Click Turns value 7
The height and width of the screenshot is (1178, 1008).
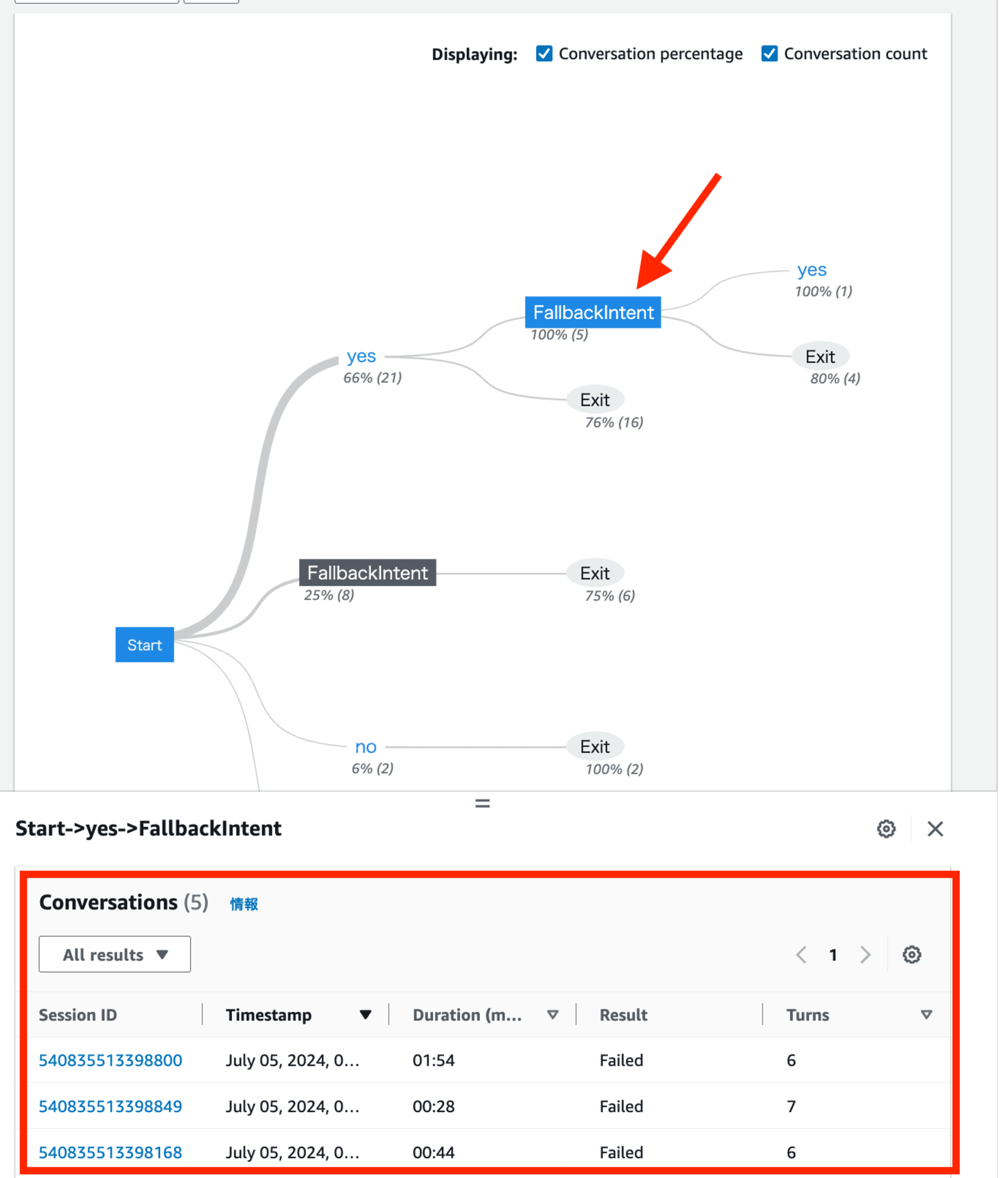pyautogui.click(x=791, y=1106)
